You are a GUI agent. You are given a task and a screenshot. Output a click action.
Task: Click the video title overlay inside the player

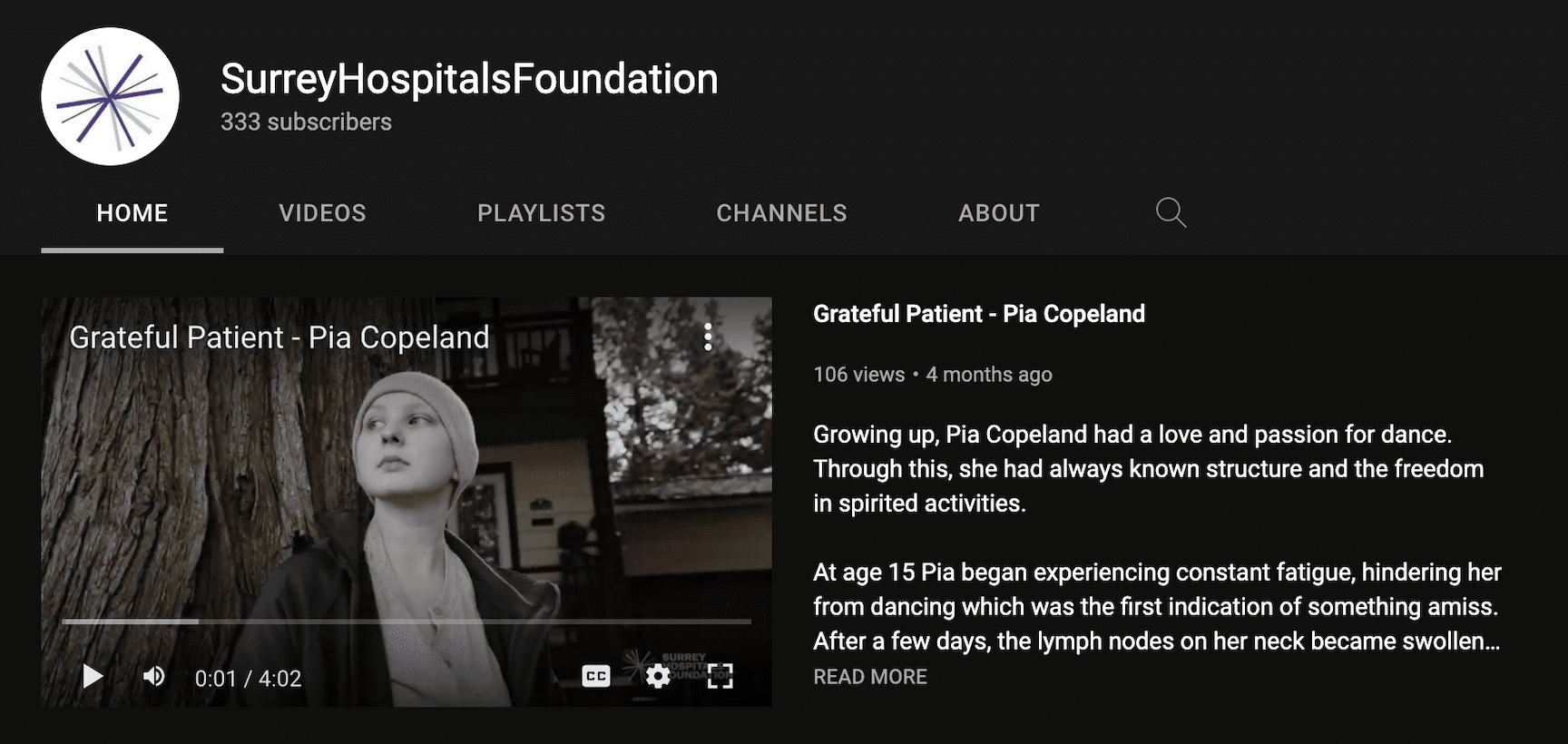[279, 338]
